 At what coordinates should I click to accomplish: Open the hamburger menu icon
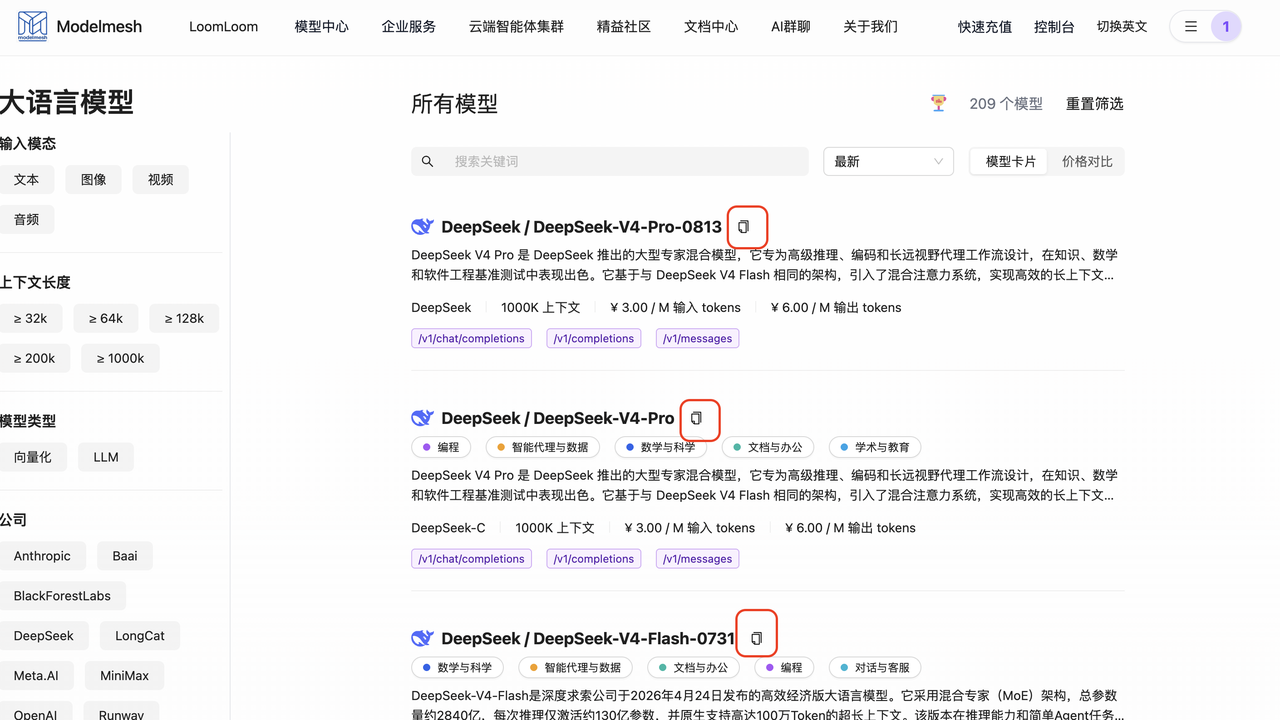pyautogui.click(x=1191, y=27)
